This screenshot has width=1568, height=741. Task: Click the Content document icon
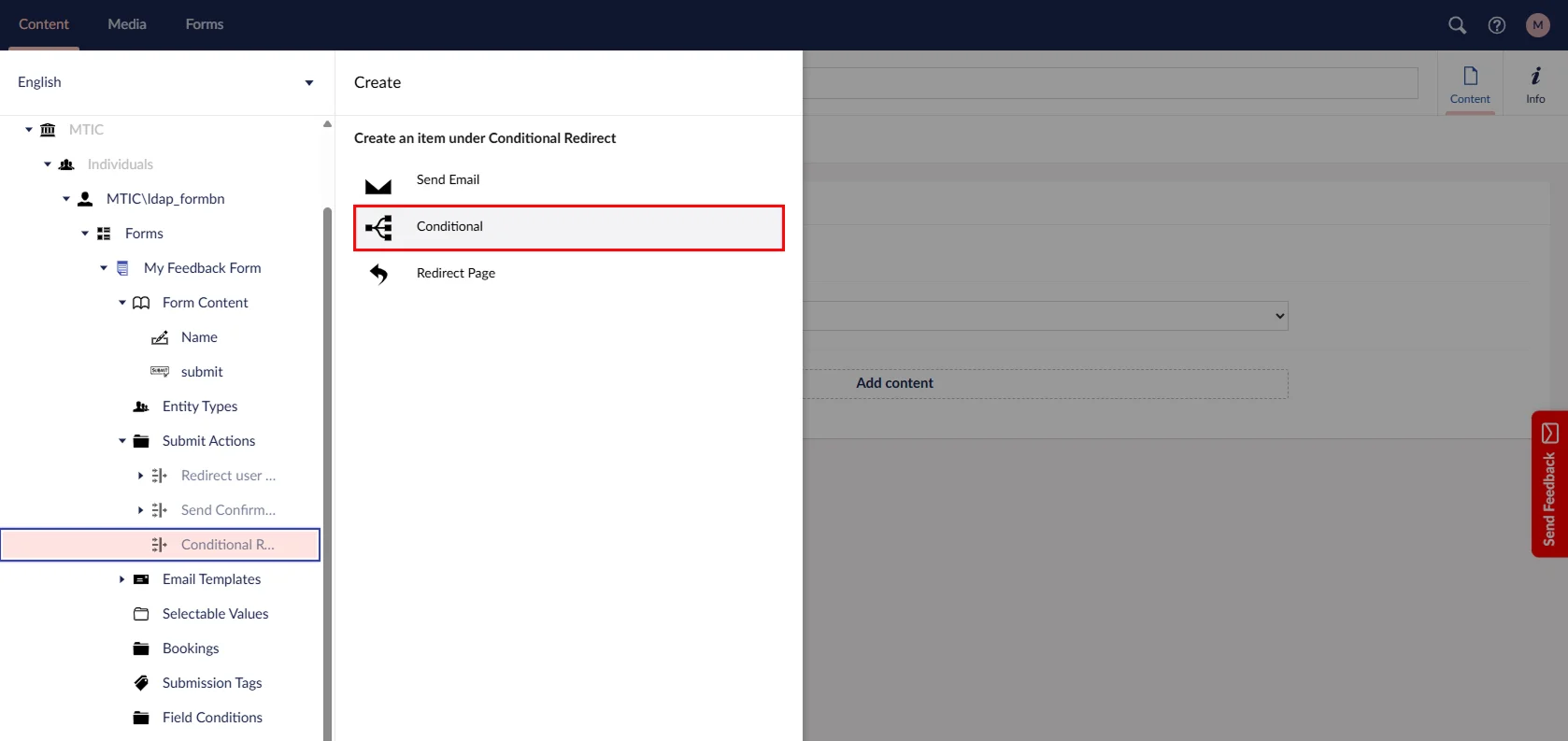[1470, 84]
